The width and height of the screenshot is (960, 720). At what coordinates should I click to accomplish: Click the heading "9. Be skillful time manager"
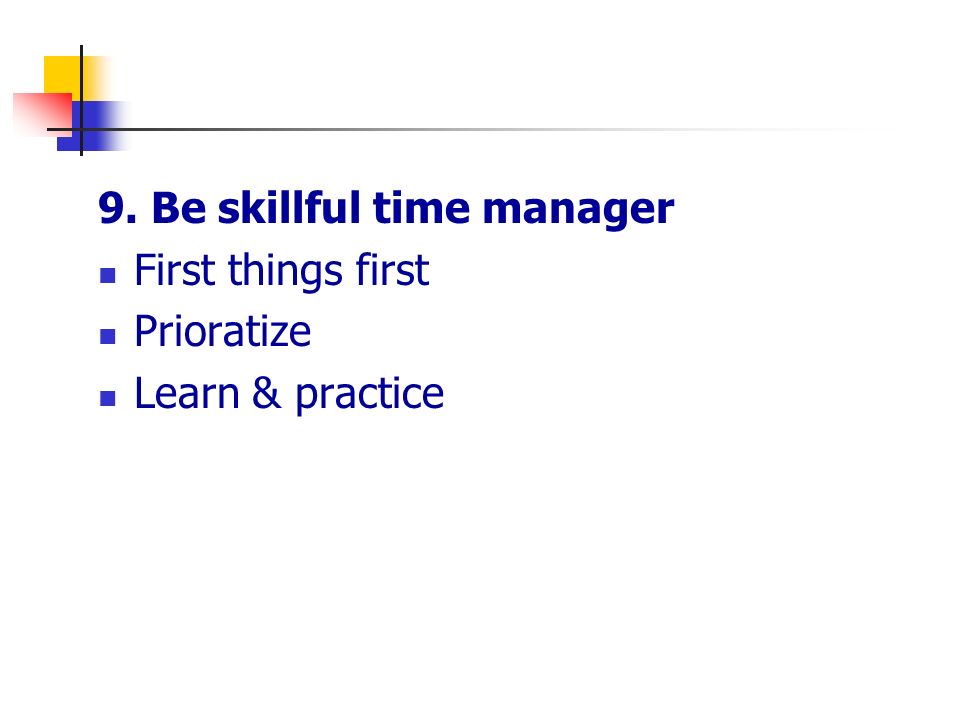click(386, 209)
